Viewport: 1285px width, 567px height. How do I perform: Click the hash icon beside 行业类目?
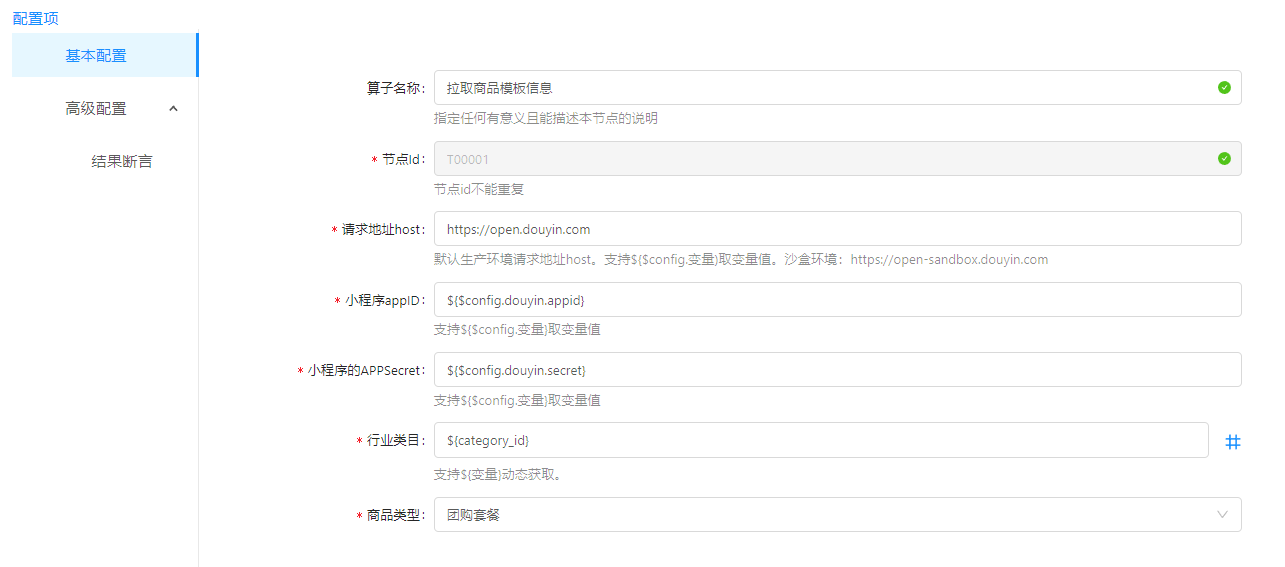[1233, 441]
